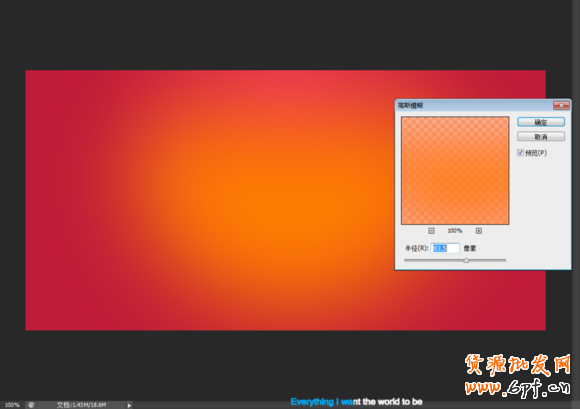The image size is (580, 409).
Task: Expand the status bar document info arrow
Action: pos(129,405)
